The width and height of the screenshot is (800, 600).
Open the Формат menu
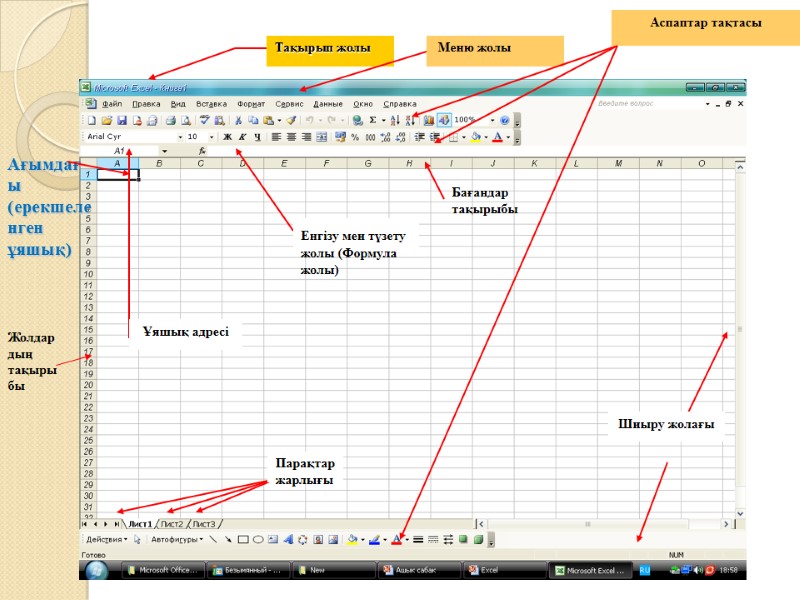pos(251,104)
